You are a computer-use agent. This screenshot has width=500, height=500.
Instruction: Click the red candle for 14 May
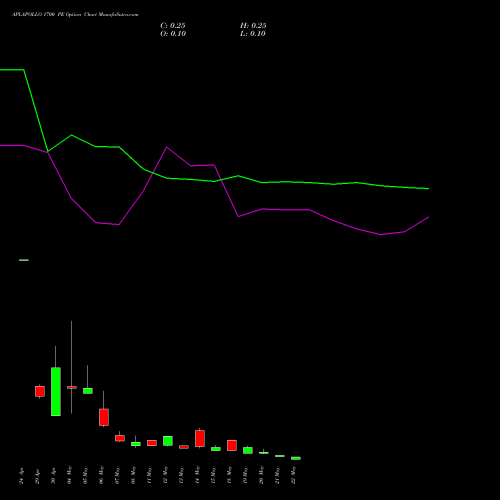coord(200,438)
